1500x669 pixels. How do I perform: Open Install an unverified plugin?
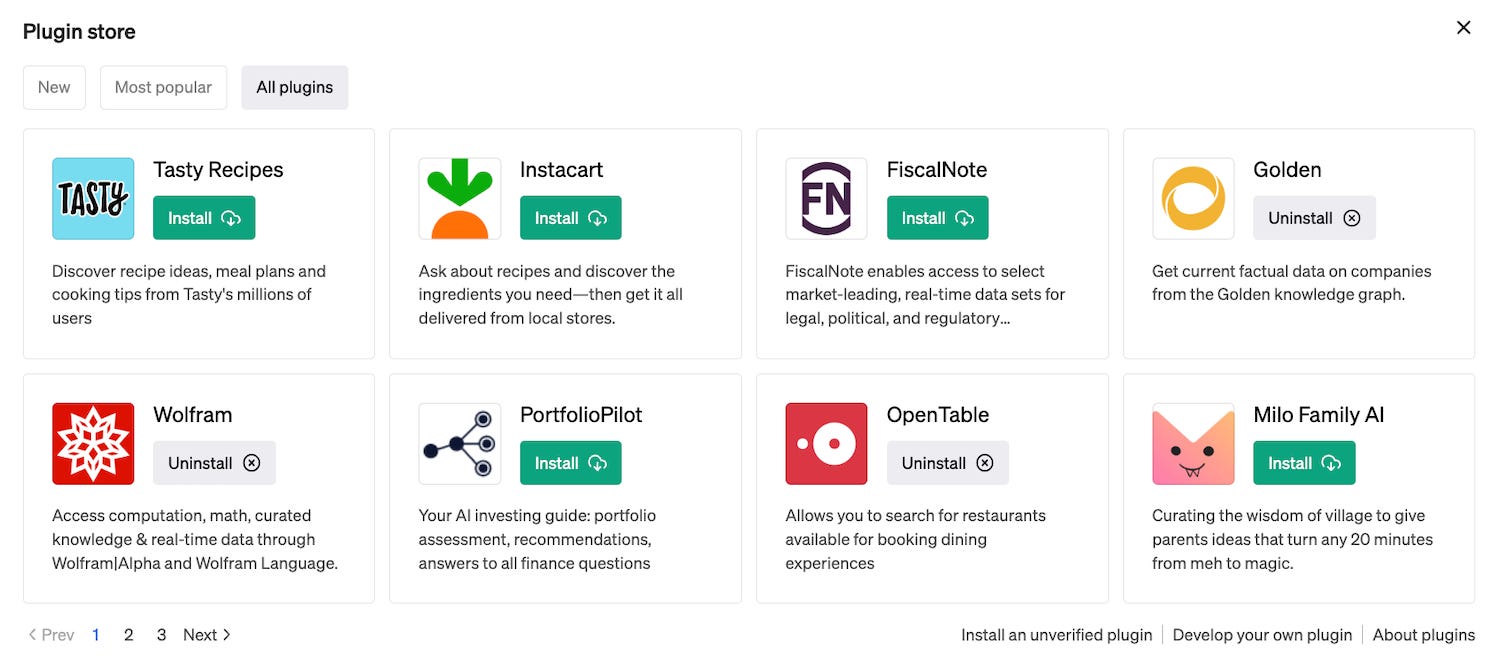(1056, 634)
